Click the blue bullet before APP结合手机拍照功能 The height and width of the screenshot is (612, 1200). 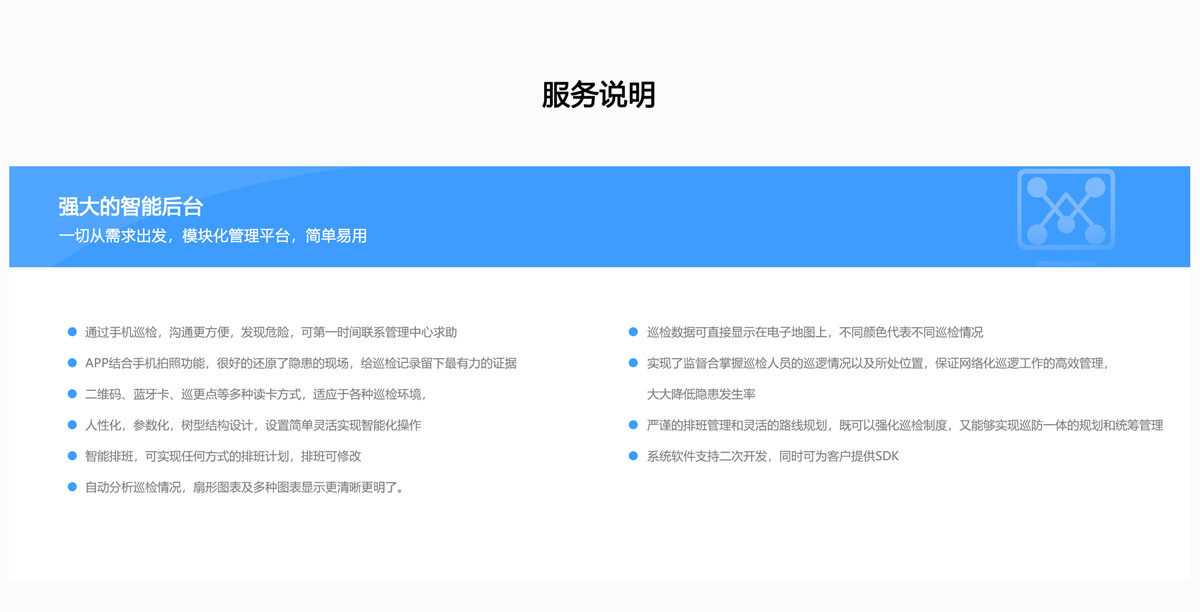(72, 363)
